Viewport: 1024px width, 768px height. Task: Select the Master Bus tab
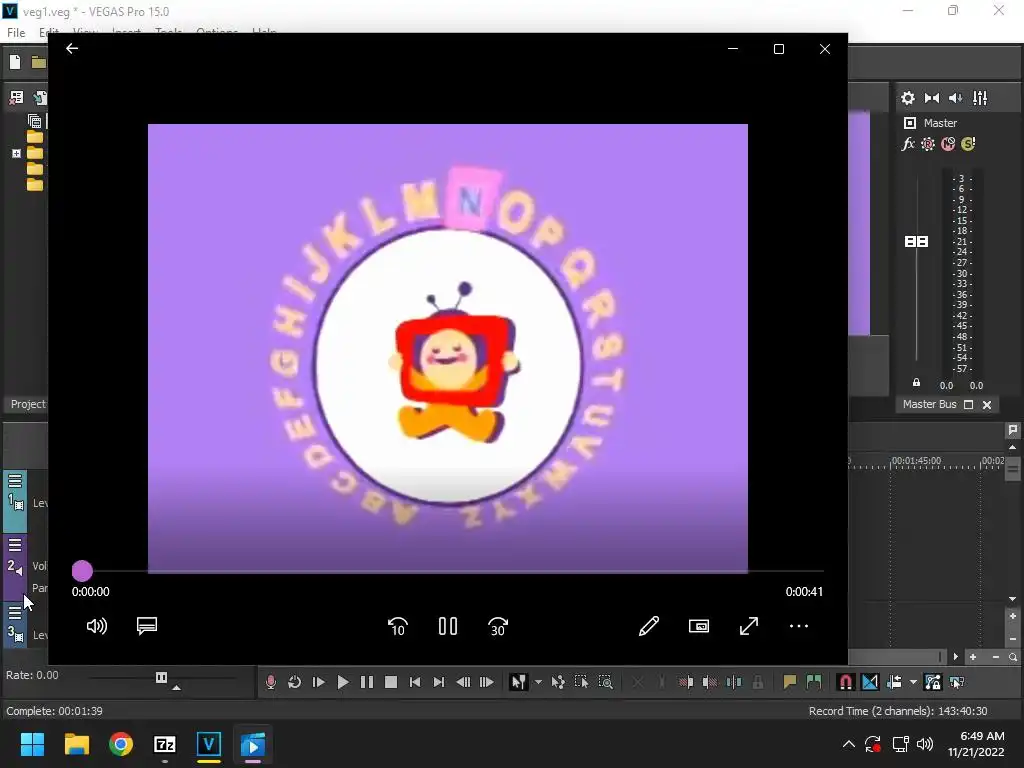[x=929, y=404]
